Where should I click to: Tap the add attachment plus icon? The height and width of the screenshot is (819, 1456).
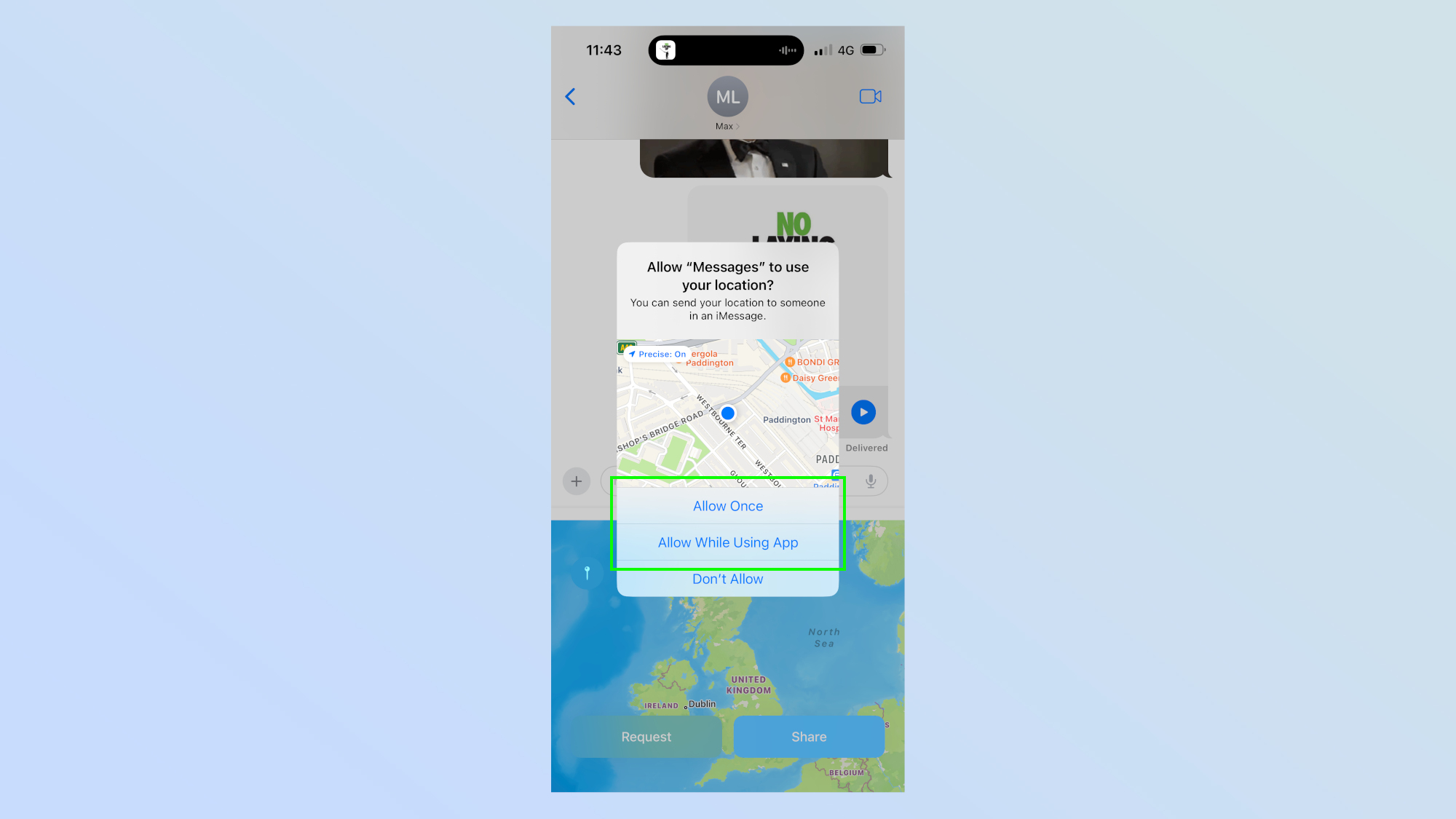tap(577, 481)
